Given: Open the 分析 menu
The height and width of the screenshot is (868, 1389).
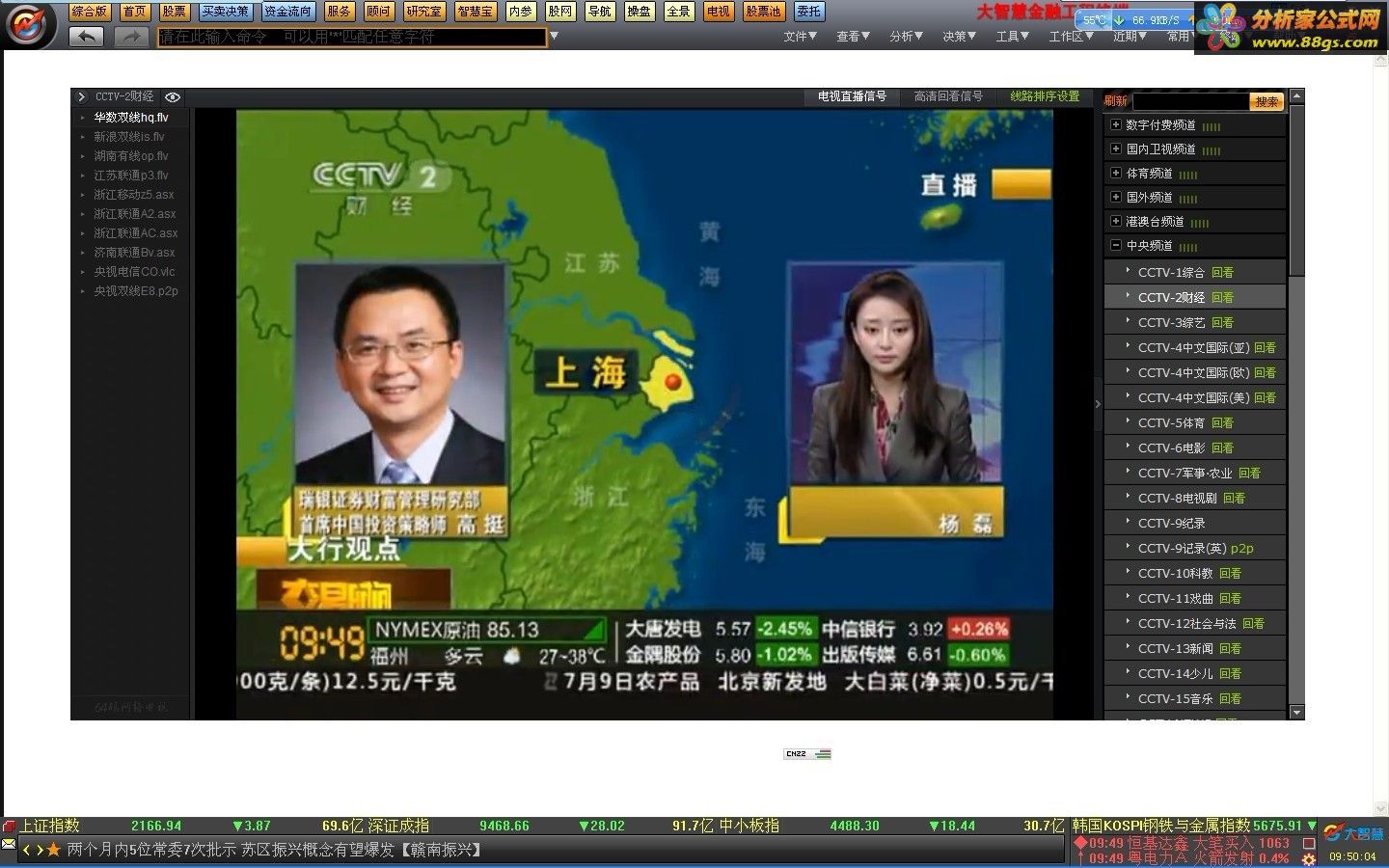Looking at the screenshot, I should pyautogui.click(x=907, y=37).
